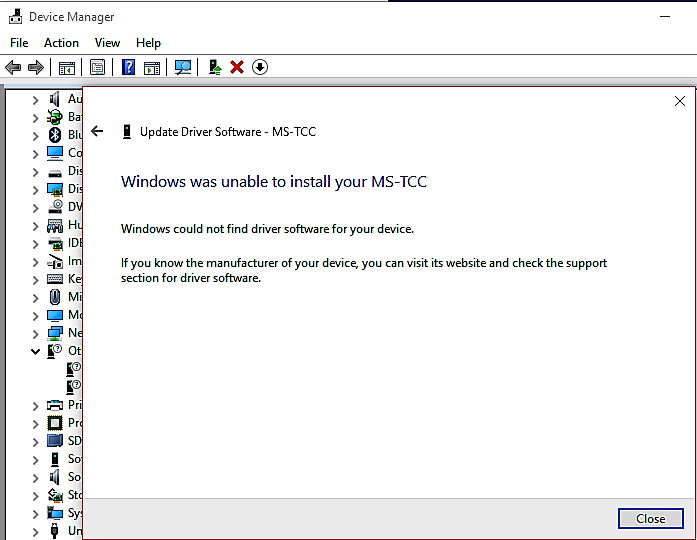The width and height of the screenshot is (697, 540).
Task: Expand the Computer tree node
Action: click(x=35, y=154)
